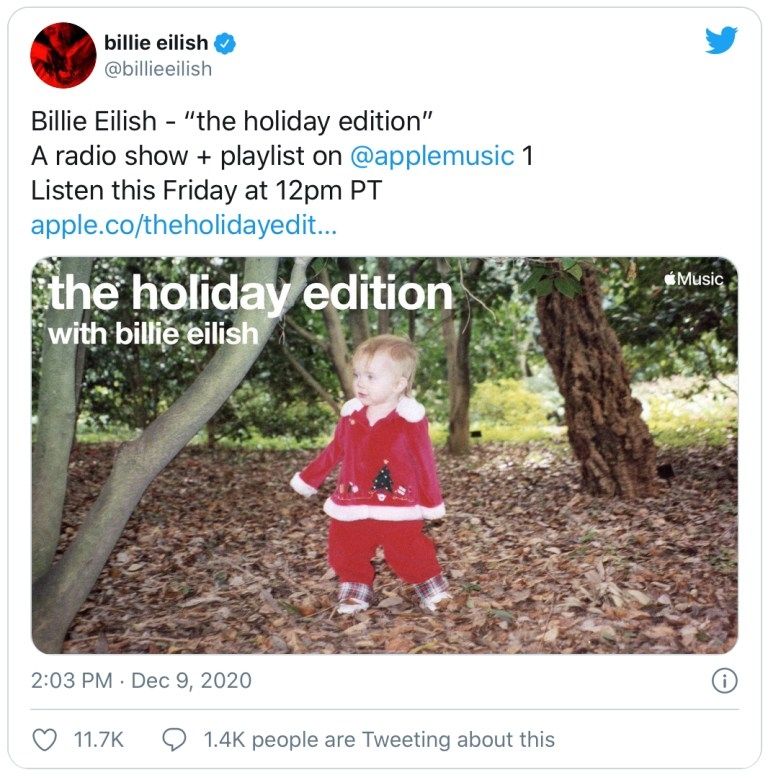Click "with billie eilish" subtitle on the image
Viewport: 768px width, 780px height.
point(153,334)
